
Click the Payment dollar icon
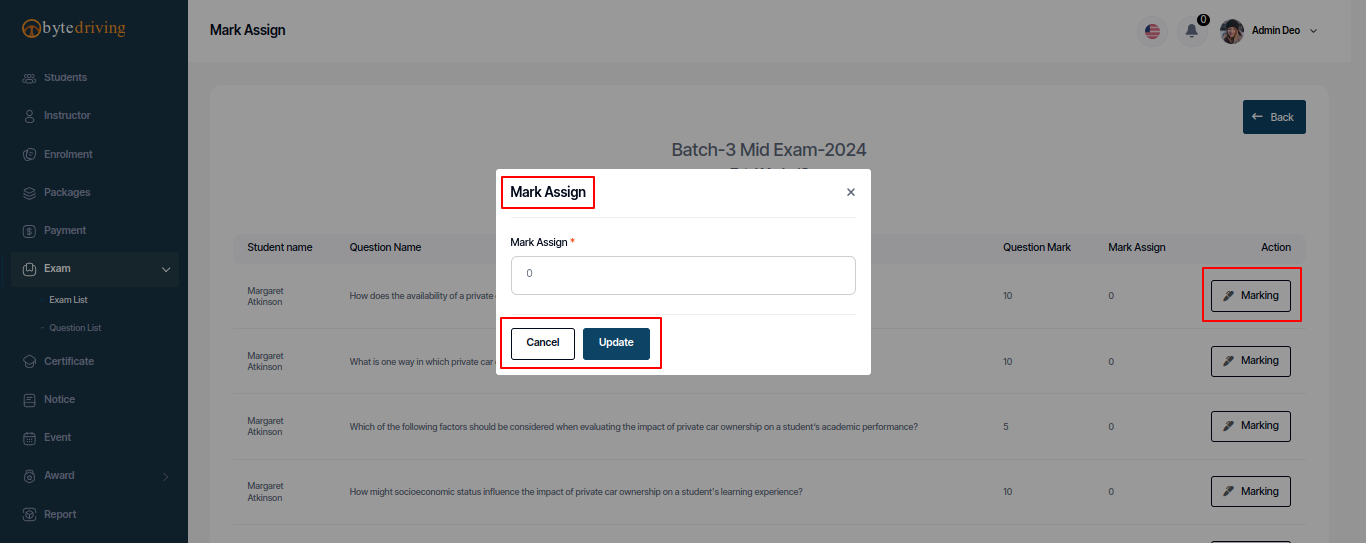pos(29,230)
